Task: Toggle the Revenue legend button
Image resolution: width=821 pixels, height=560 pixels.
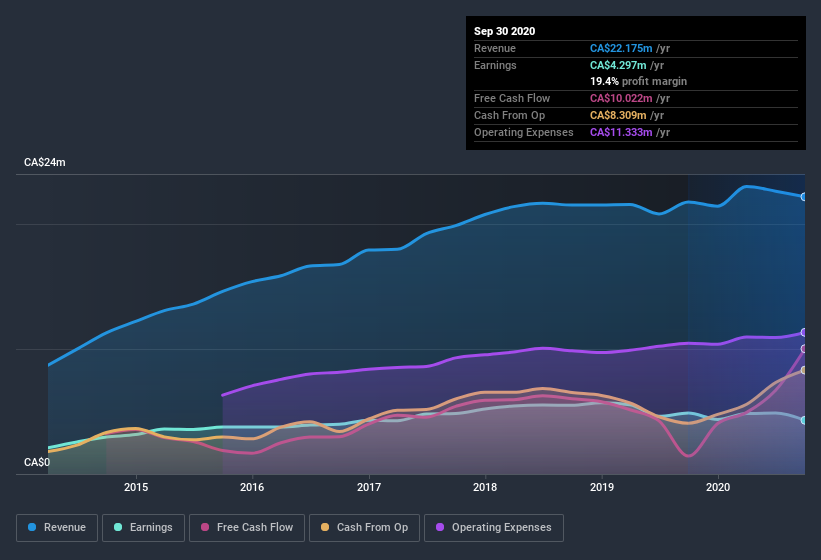Action: click(58, 527)
